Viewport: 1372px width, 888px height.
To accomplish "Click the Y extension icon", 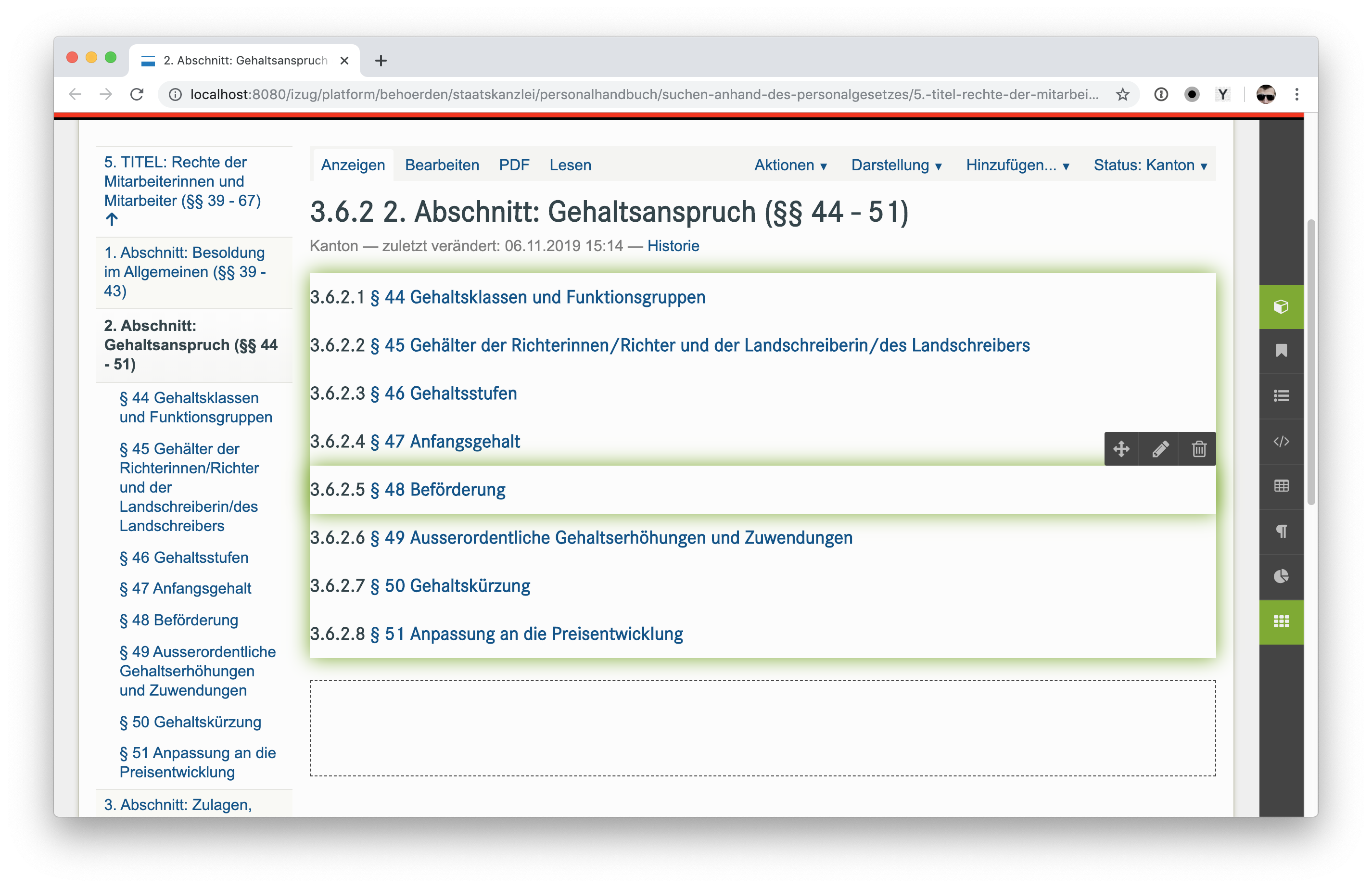I will pyautogui.click(x=1222, y=94).
